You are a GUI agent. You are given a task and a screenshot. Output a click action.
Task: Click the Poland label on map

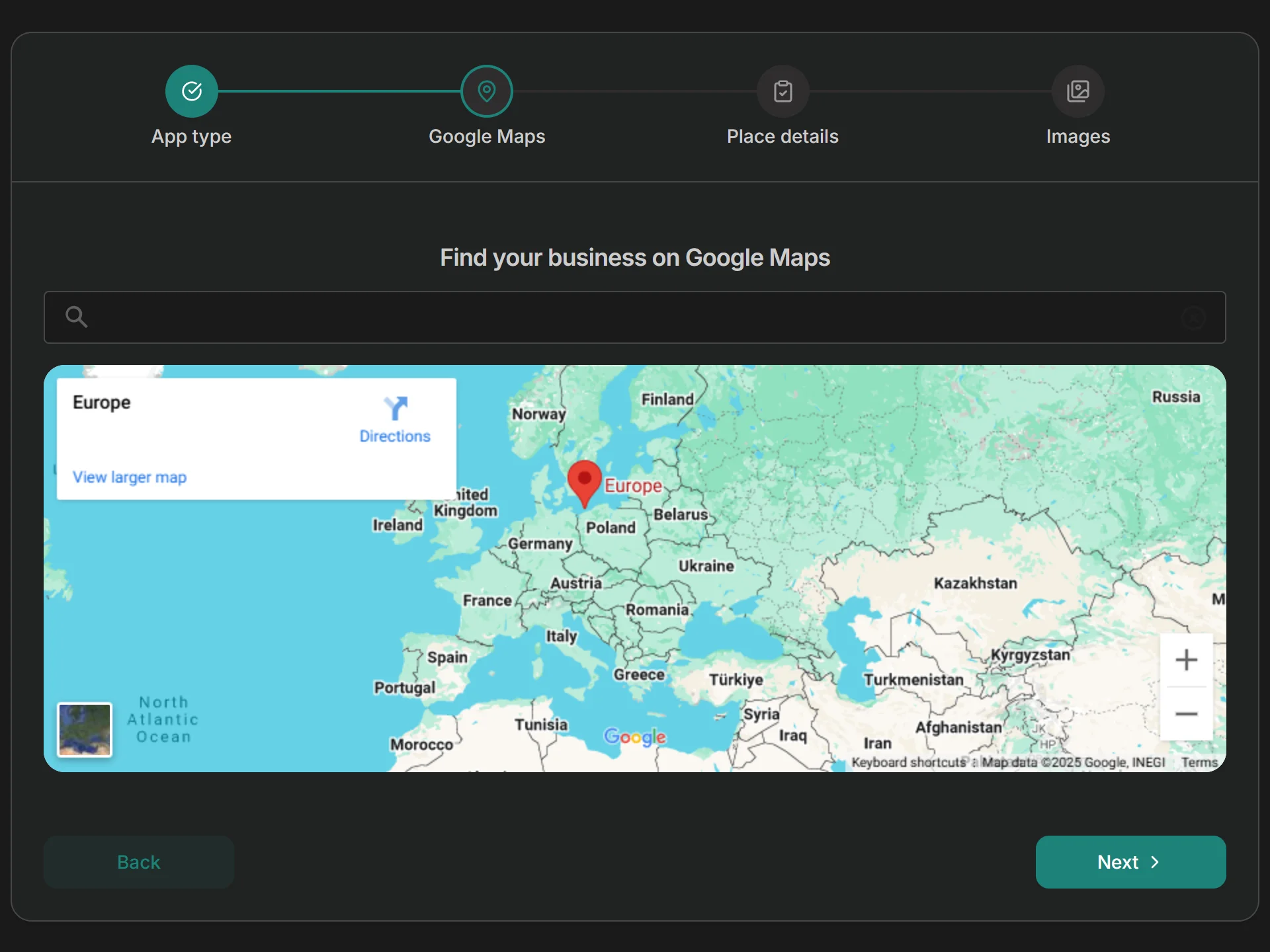pos(611,528)
